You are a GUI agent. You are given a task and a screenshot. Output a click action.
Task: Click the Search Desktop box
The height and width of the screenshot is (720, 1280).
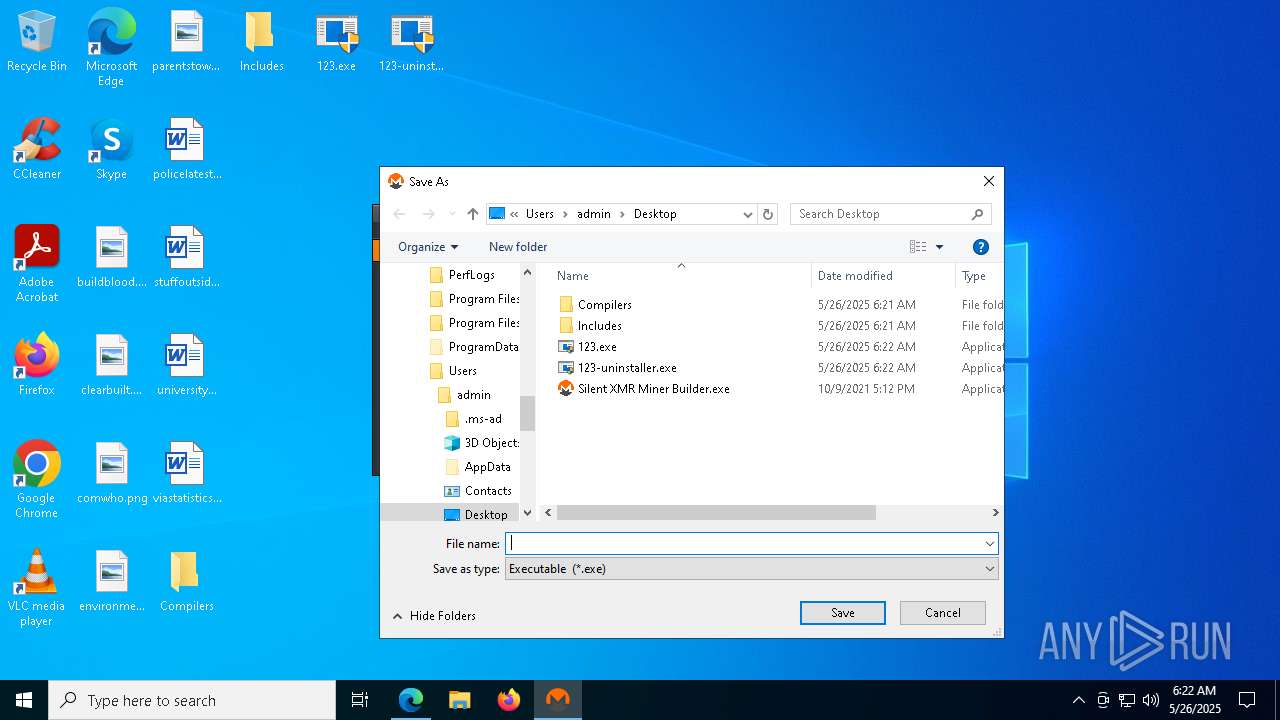pos(891,214)
